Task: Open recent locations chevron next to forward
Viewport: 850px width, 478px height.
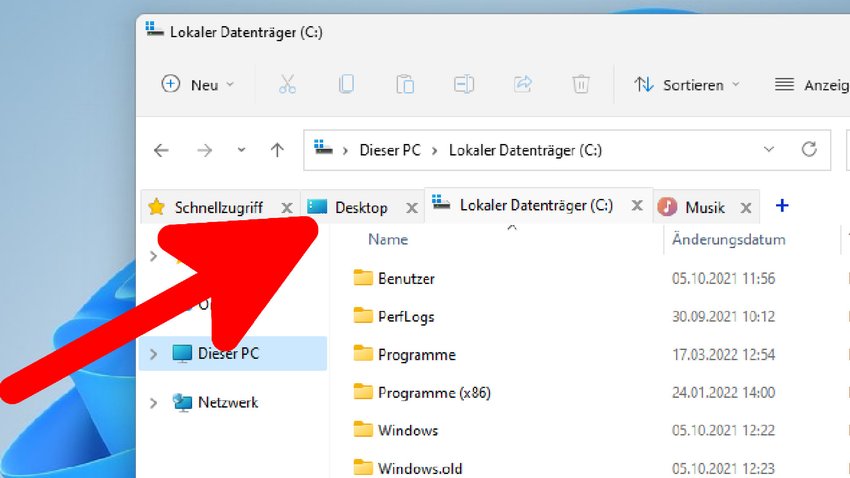Action: coord(241,150)
